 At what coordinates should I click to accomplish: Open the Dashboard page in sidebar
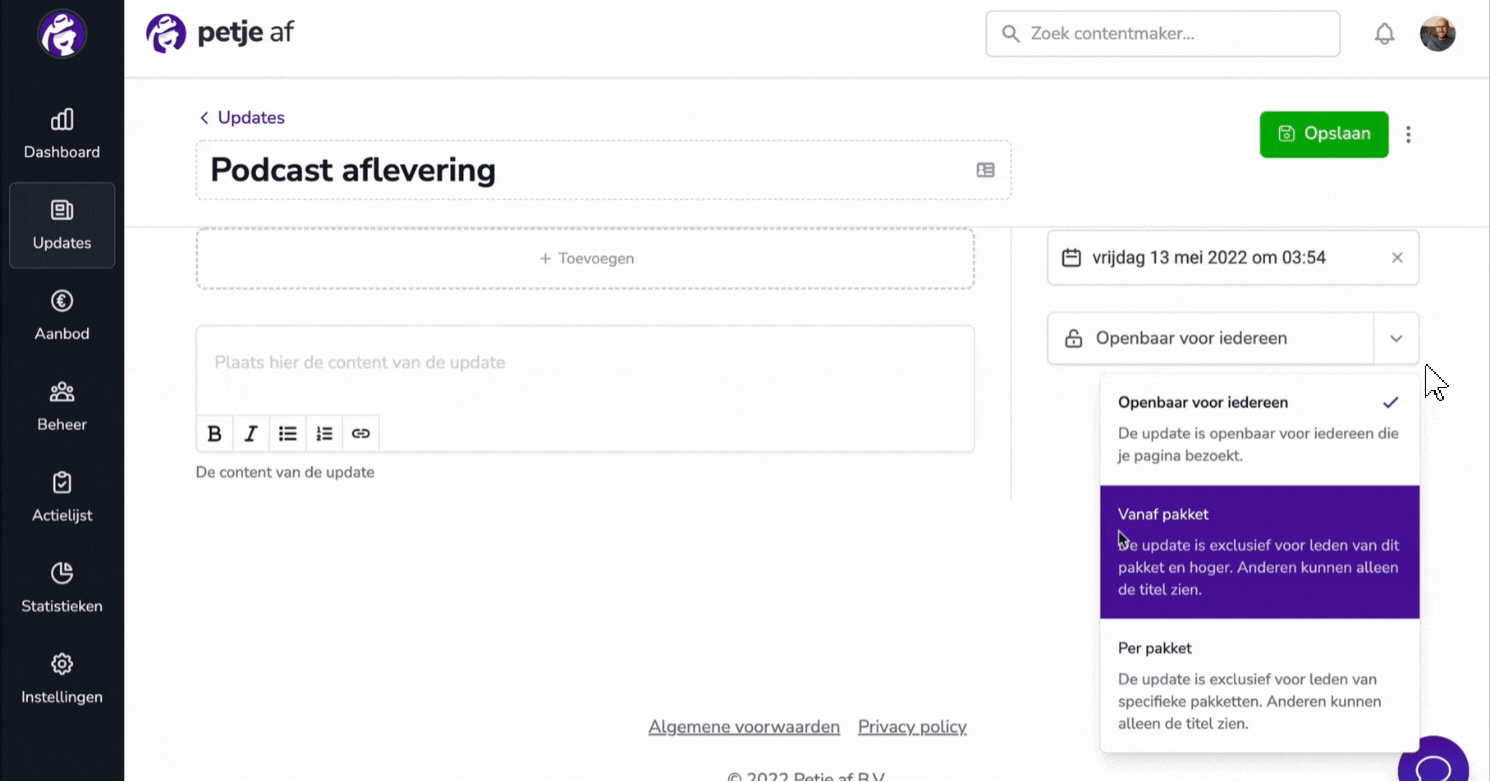click(x=62, y=134)
